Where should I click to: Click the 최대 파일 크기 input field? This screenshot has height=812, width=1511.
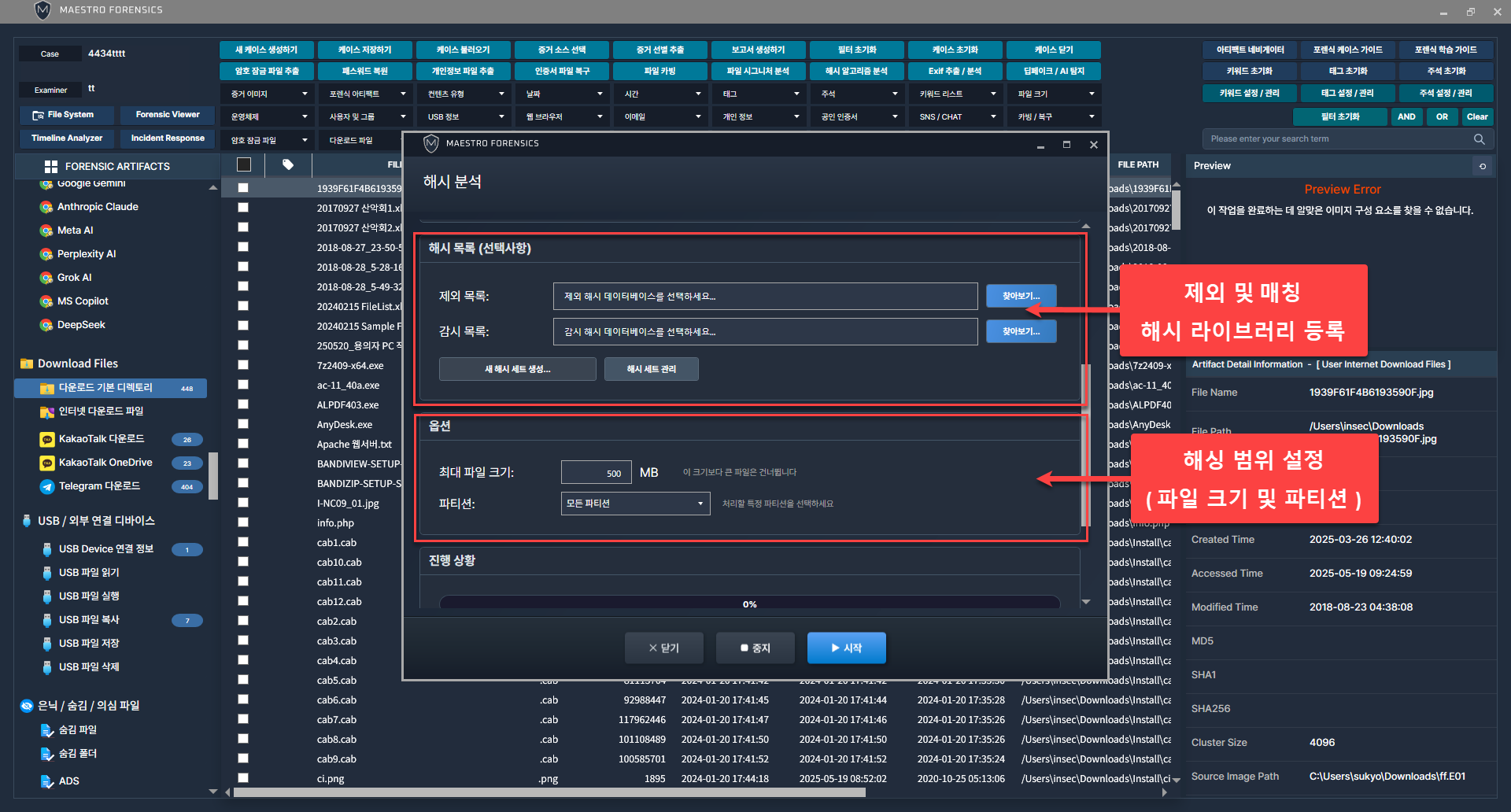596,473
